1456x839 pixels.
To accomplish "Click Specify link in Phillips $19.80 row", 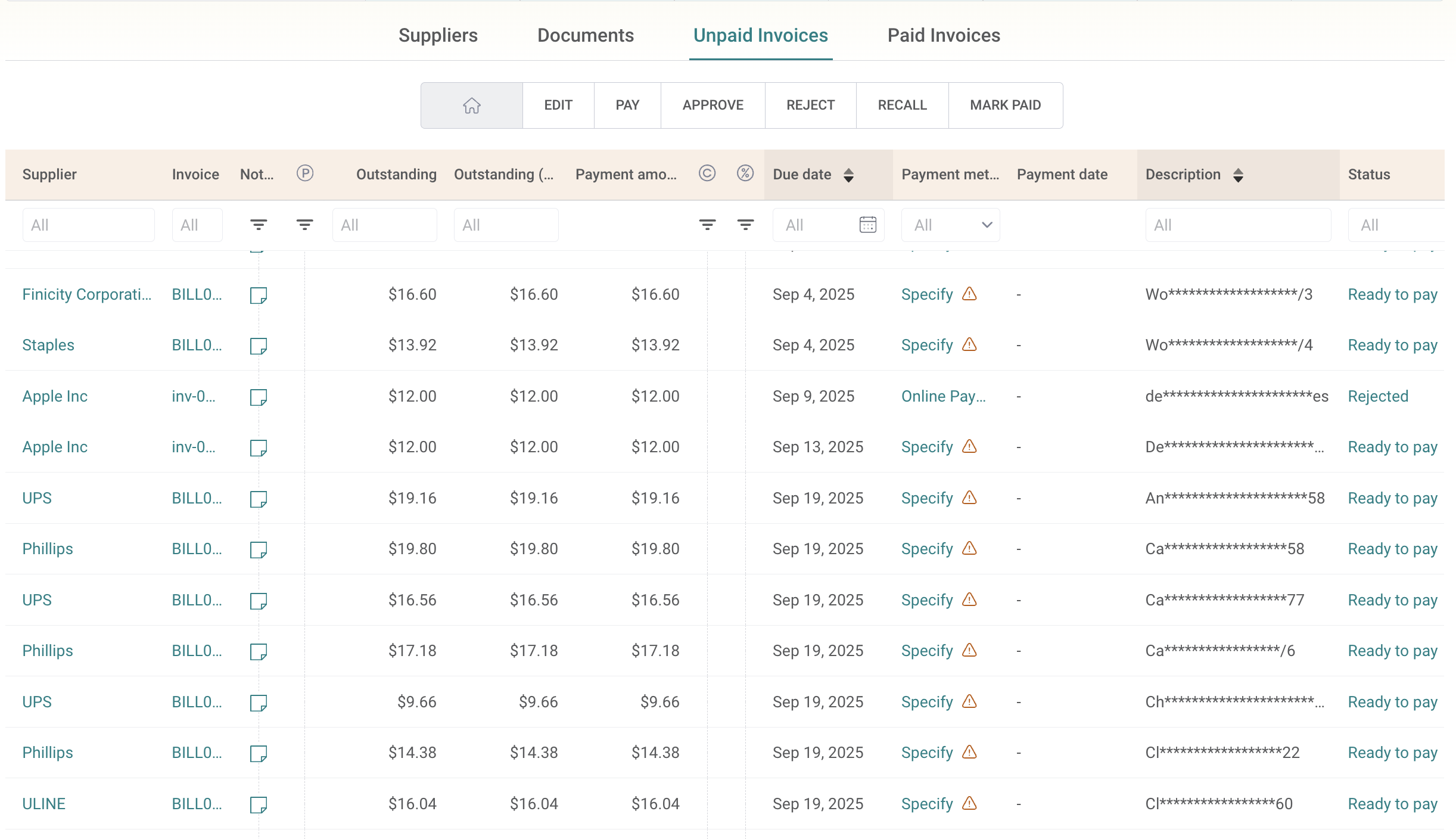I will 927,549.
